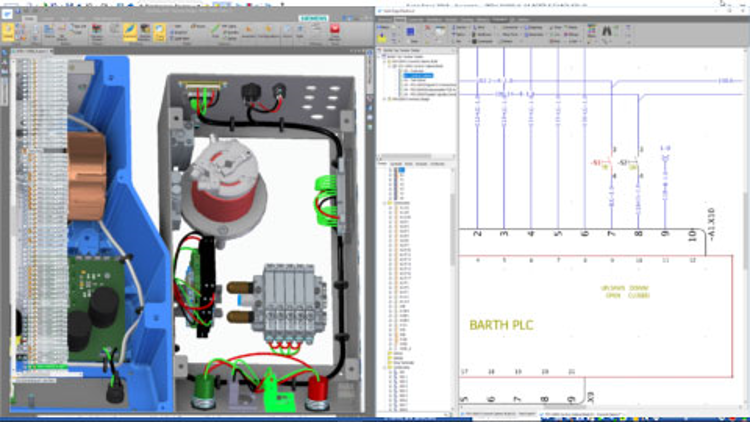The image size is (750, 422).
Task: Switch to the Home tab in the 3D window
Action: click(x=29, y=19)
